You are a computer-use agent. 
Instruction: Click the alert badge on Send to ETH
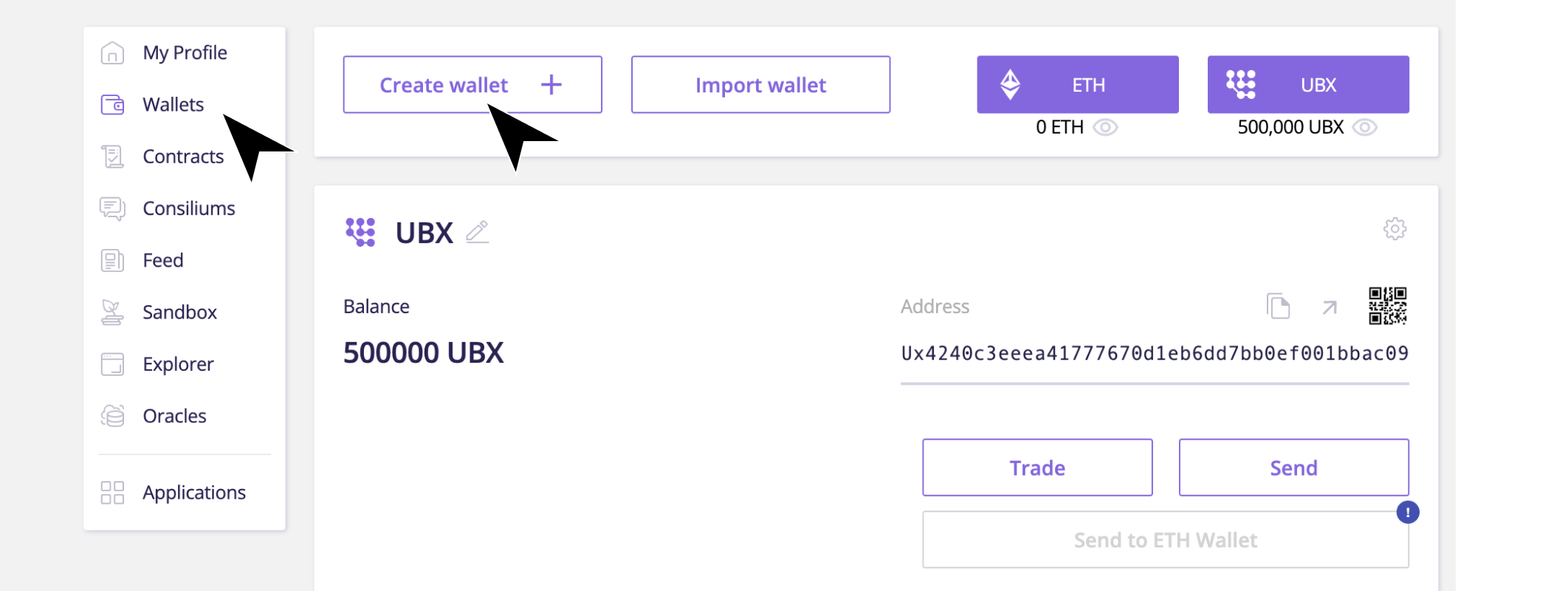pyautogui.click(x=1407, y=511)
